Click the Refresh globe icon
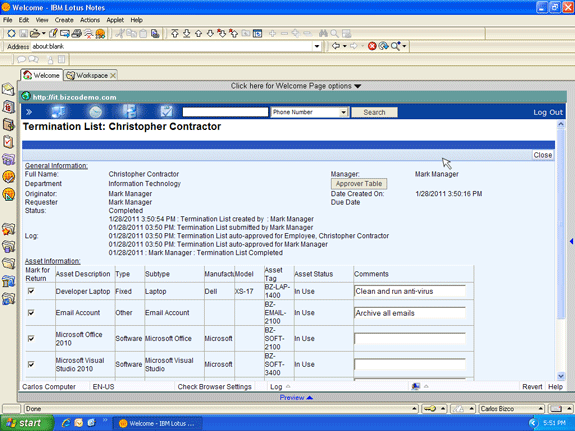 tap(384, 46)
